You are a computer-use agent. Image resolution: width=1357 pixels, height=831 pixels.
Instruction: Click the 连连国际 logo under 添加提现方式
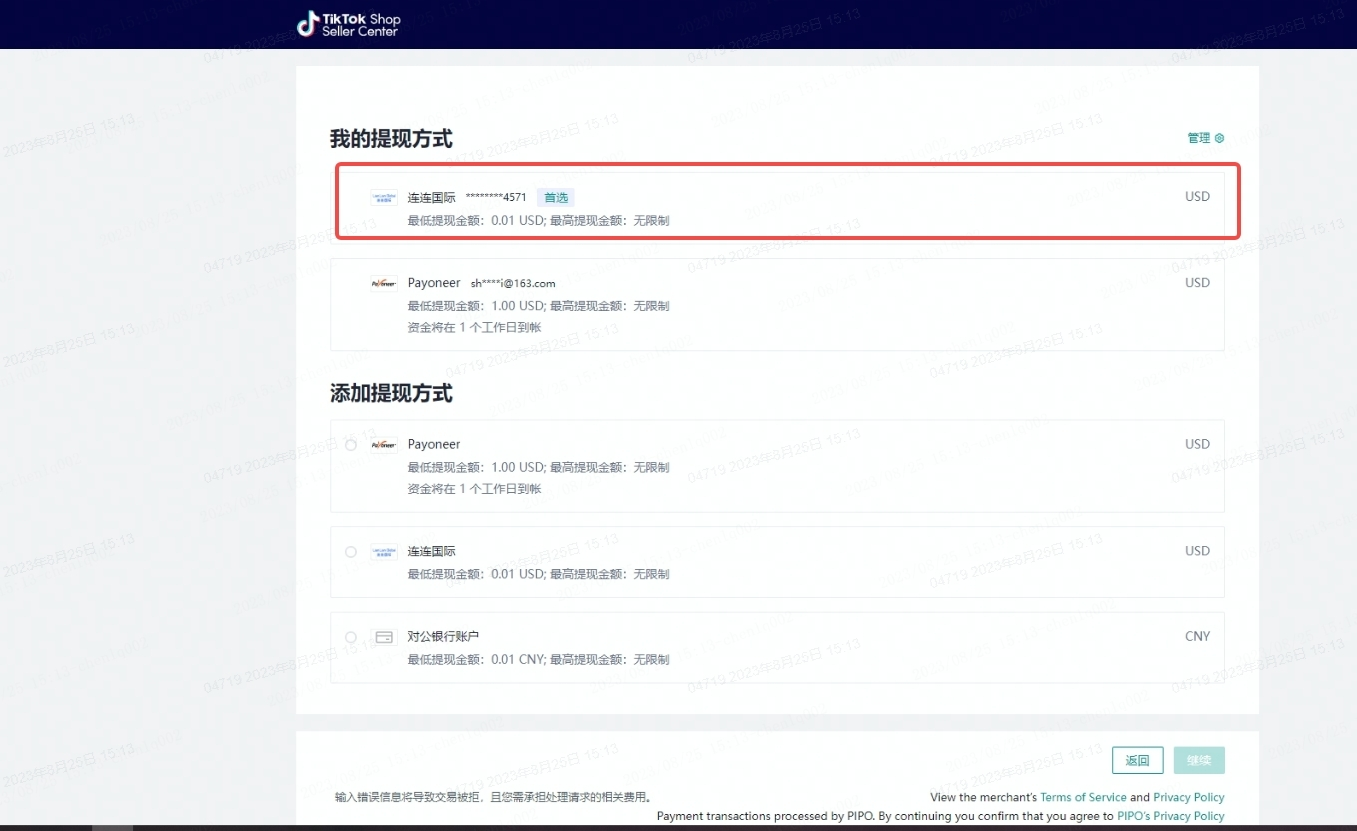click(384, 552)
